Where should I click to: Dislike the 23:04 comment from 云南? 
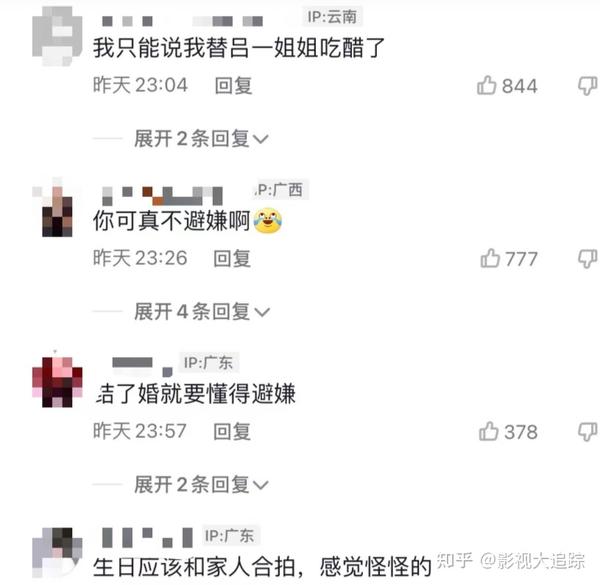[588, 86]
